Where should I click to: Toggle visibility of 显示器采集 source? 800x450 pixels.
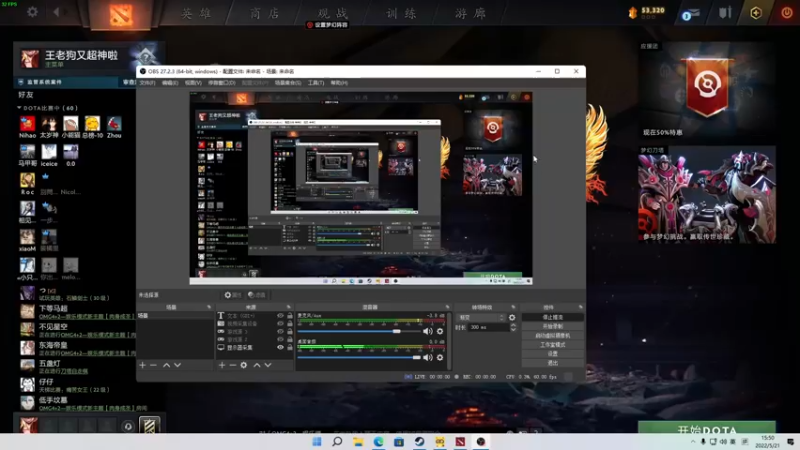point(280,347)
